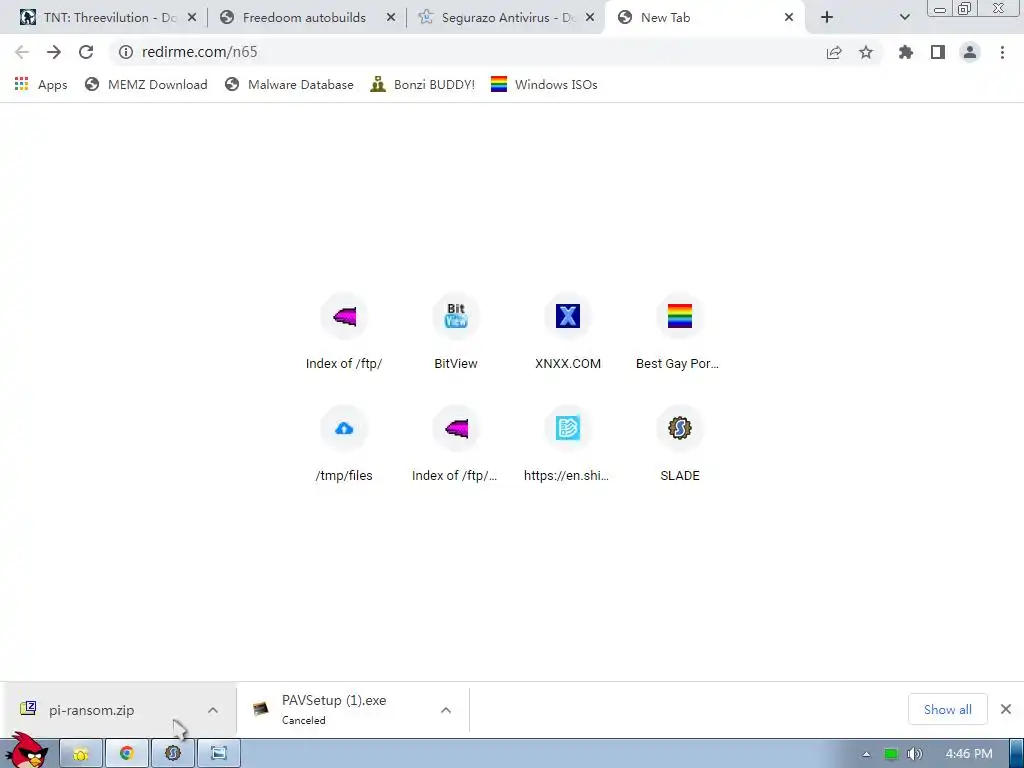The image size is (1024, 768).
Task: Expand the tab search chevron
Action: click(x=904, y=18)
